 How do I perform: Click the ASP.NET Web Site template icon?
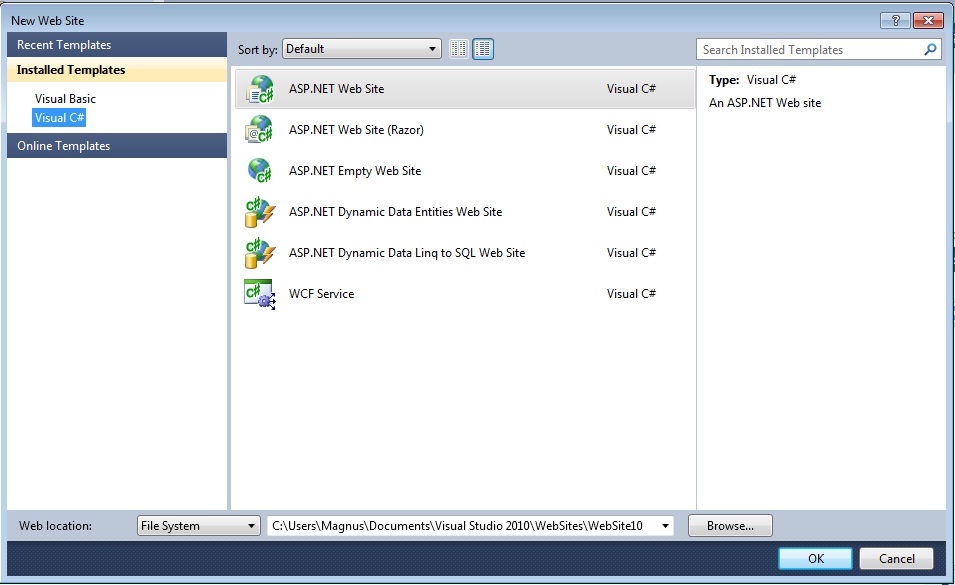point(260,89)
